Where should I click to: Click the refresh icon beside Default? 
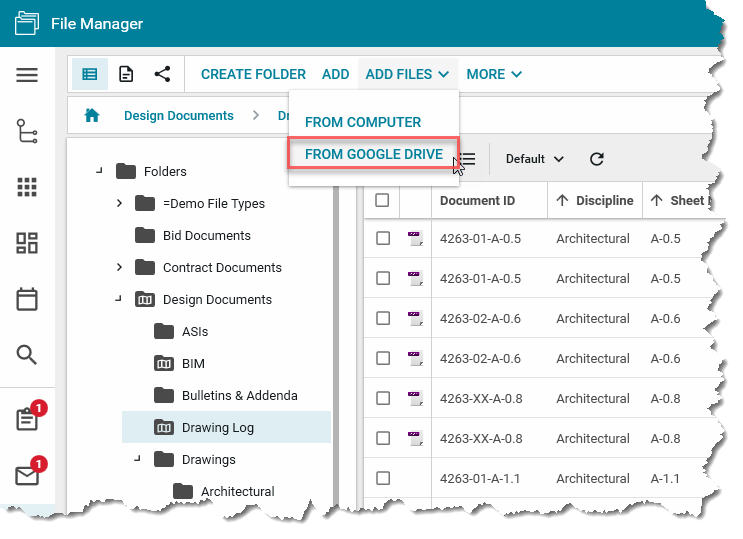coord(597,159)
